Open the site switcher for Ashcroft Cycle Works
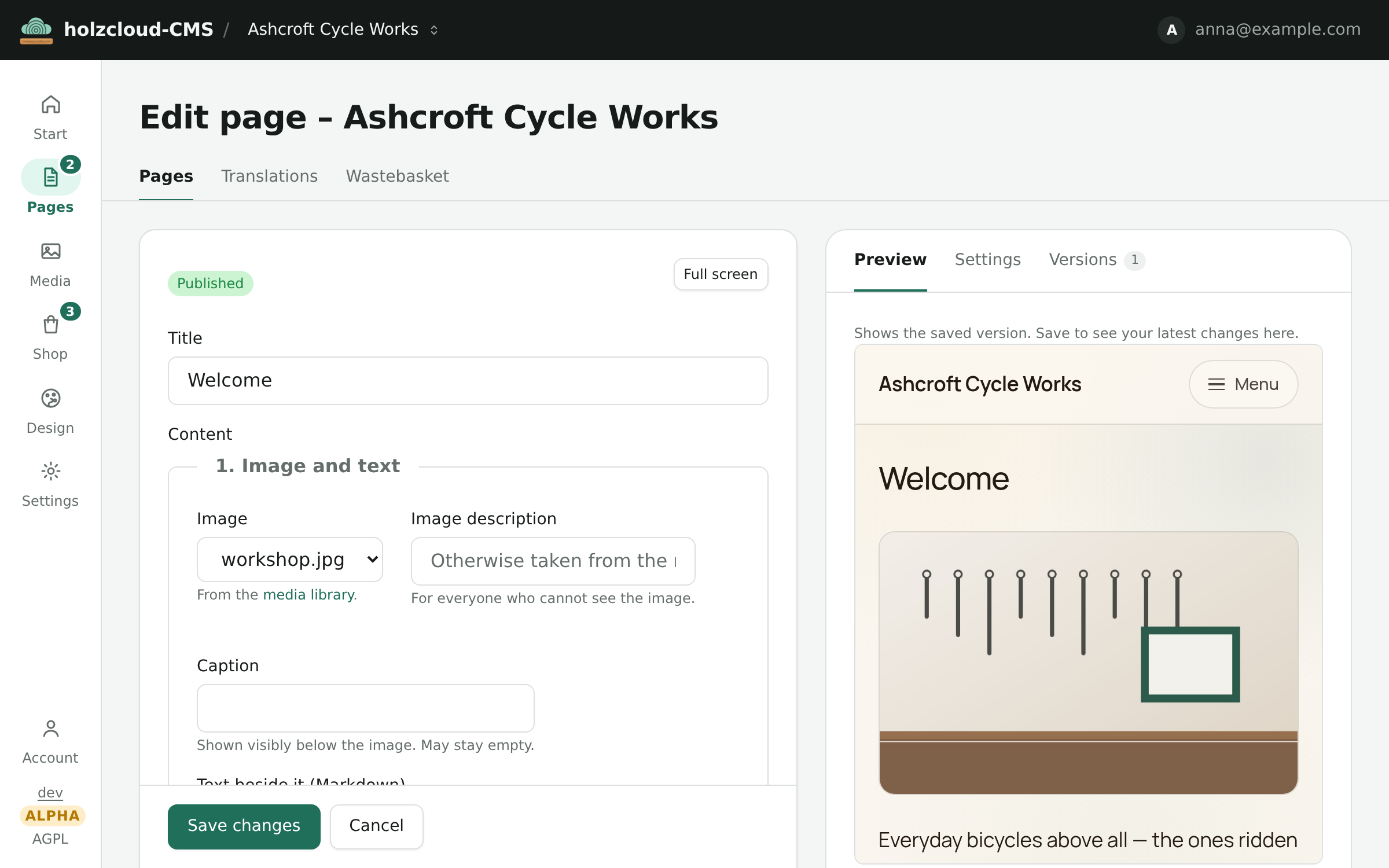1389x868 pixels. [x=343, y=30]
